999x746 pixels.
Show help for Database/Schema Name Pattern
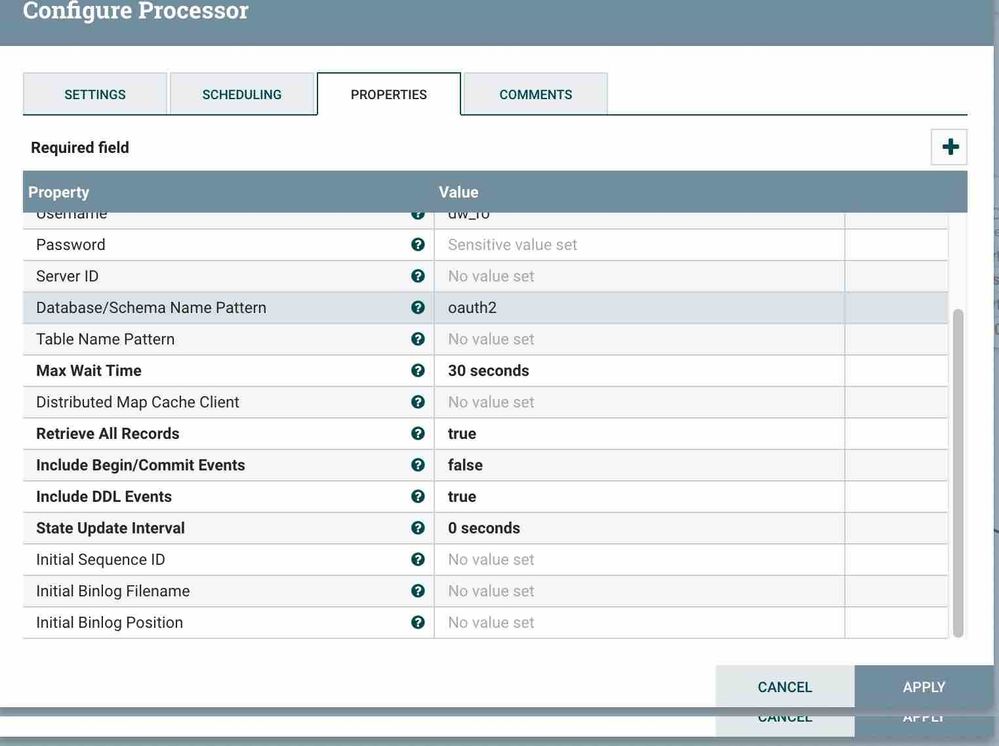(418, 308)
